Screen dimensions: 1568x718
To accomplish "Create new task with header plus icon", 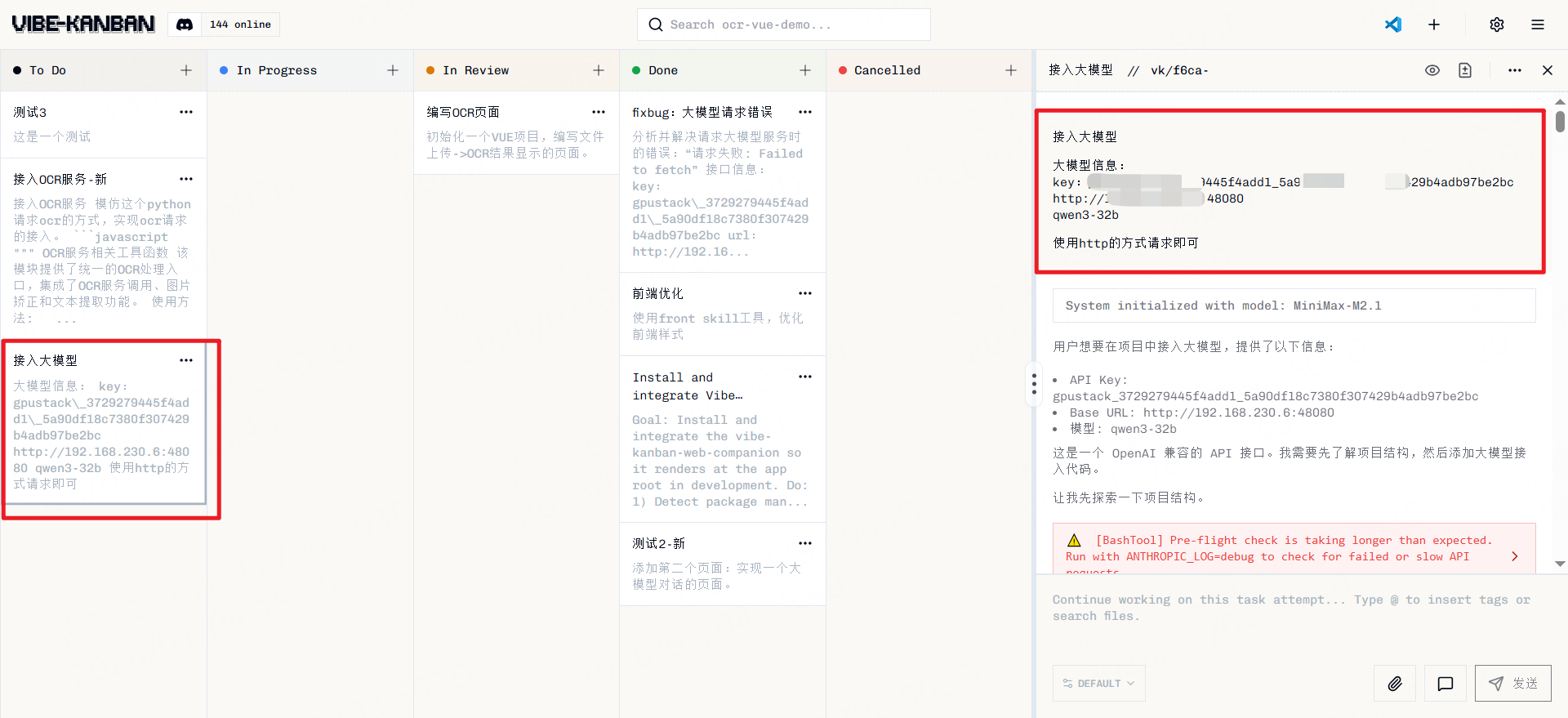I will point(1434,25).
